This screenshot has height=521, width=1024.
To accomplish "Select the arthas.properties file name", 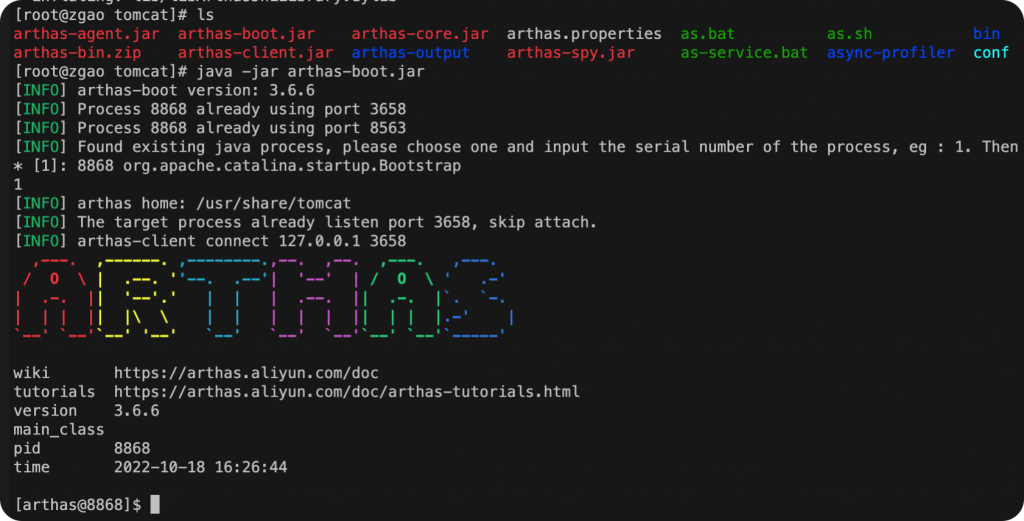I will tap(584, 34).
